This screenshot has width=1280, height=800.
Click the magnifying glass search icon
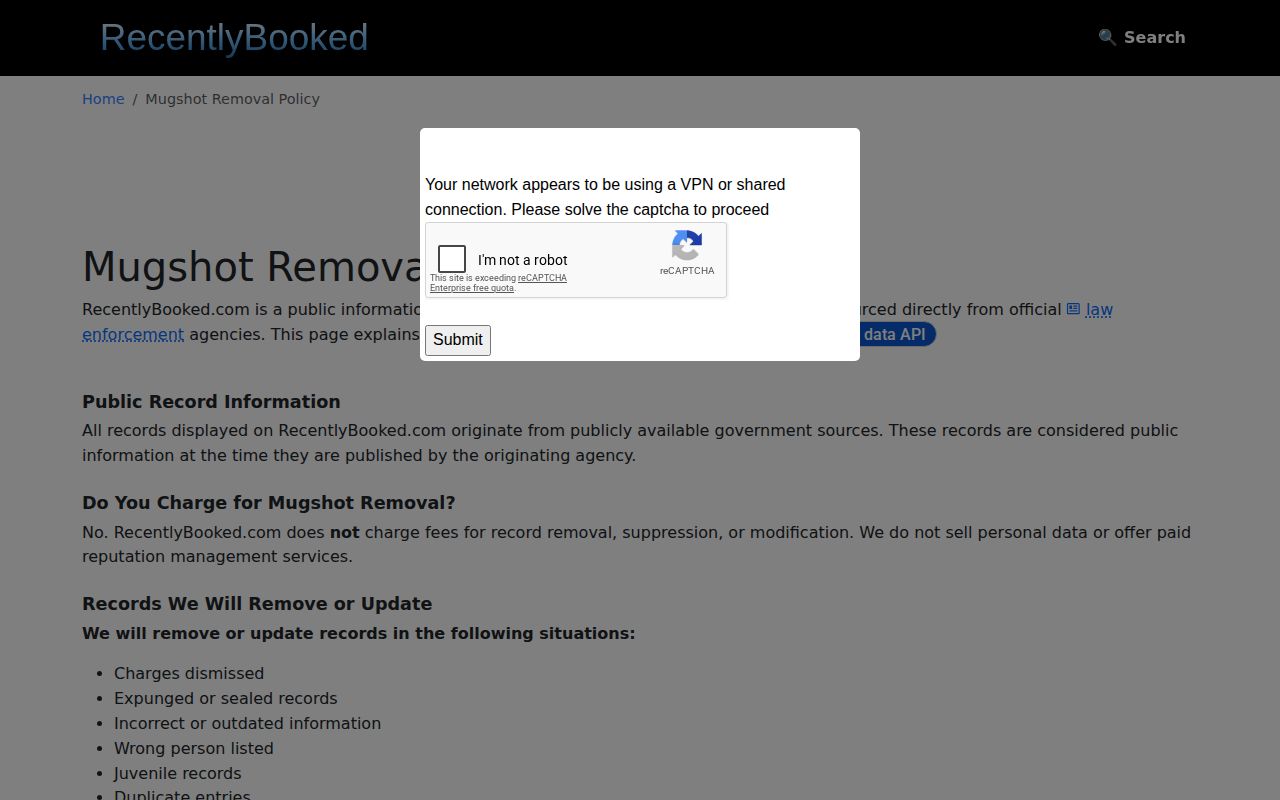click(x=1107, y=37)
